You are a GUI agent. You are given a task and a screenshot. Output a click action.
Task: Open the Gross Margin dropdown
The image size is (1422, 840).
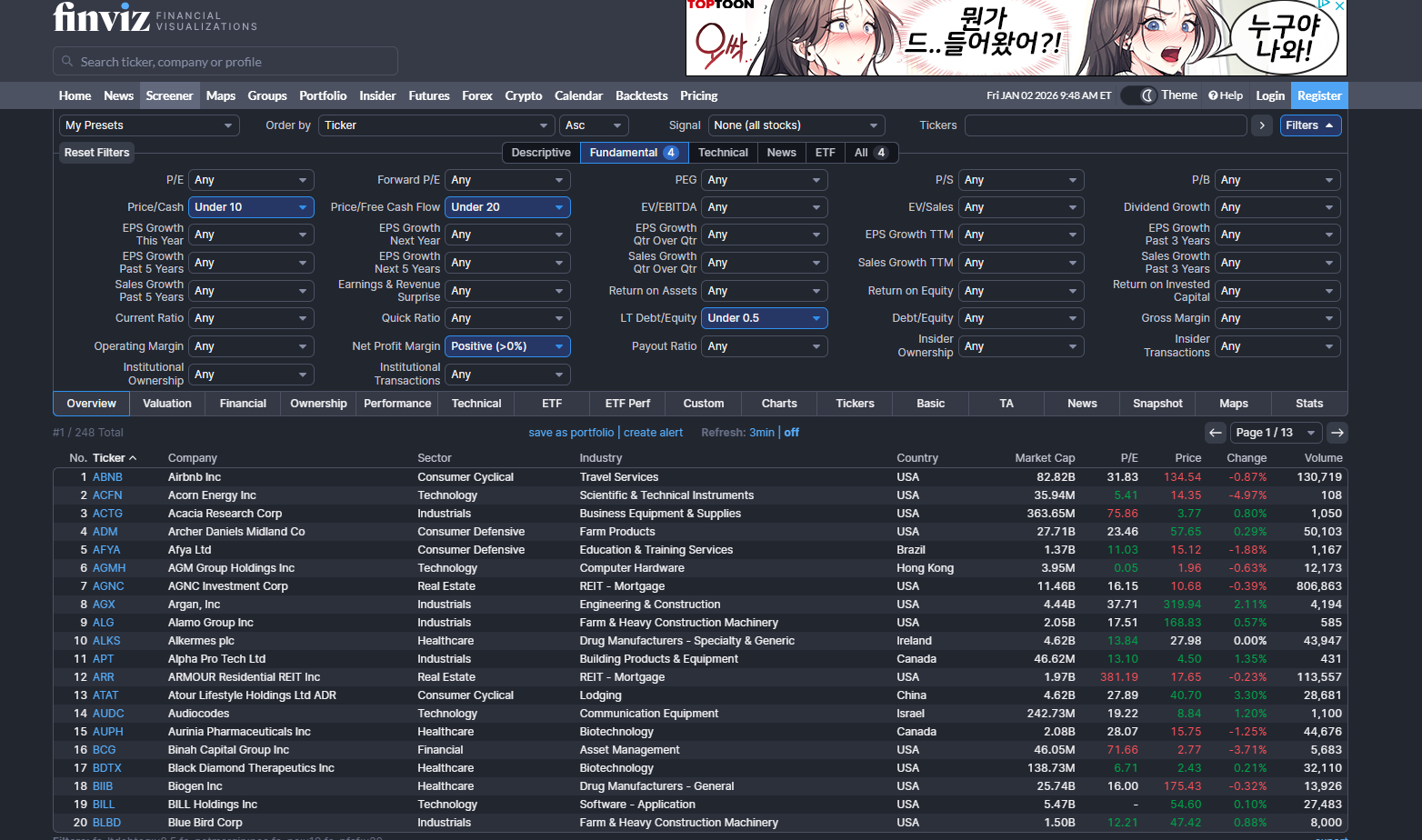tap(1277, 318)
